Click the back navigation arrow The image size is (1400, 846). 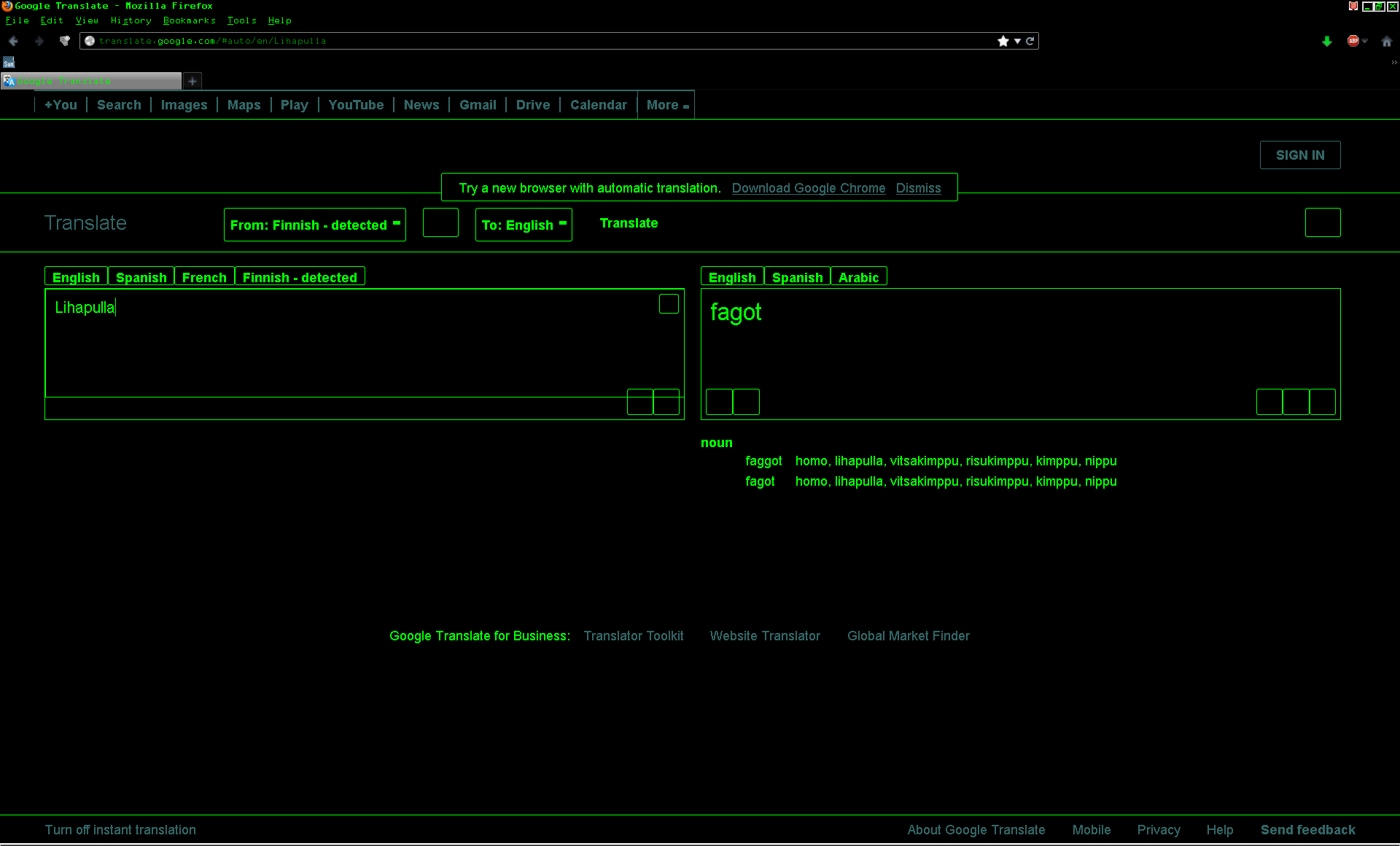click(x=13, y=41)
